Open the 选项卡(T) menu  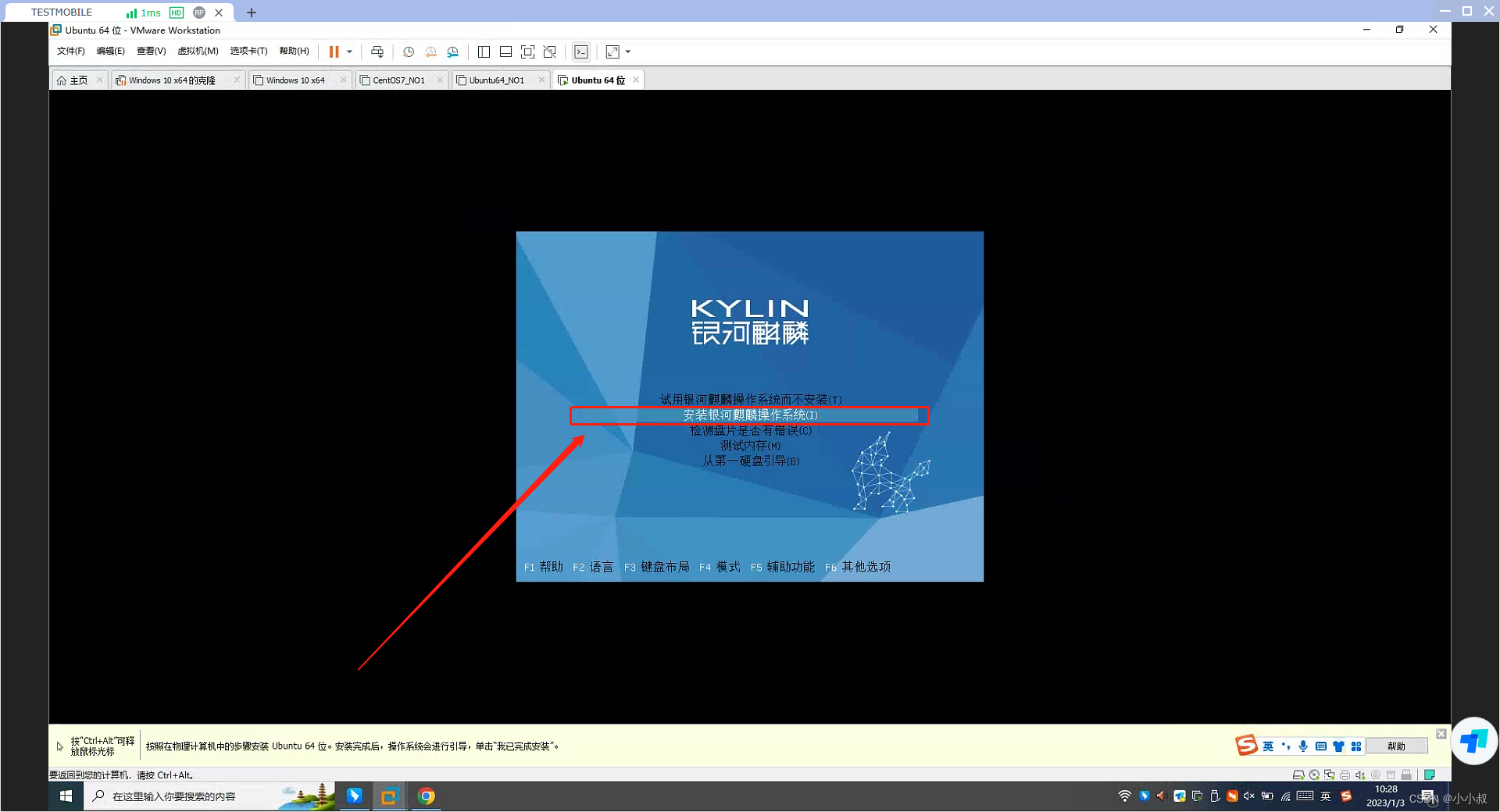[x=248, y=51]
